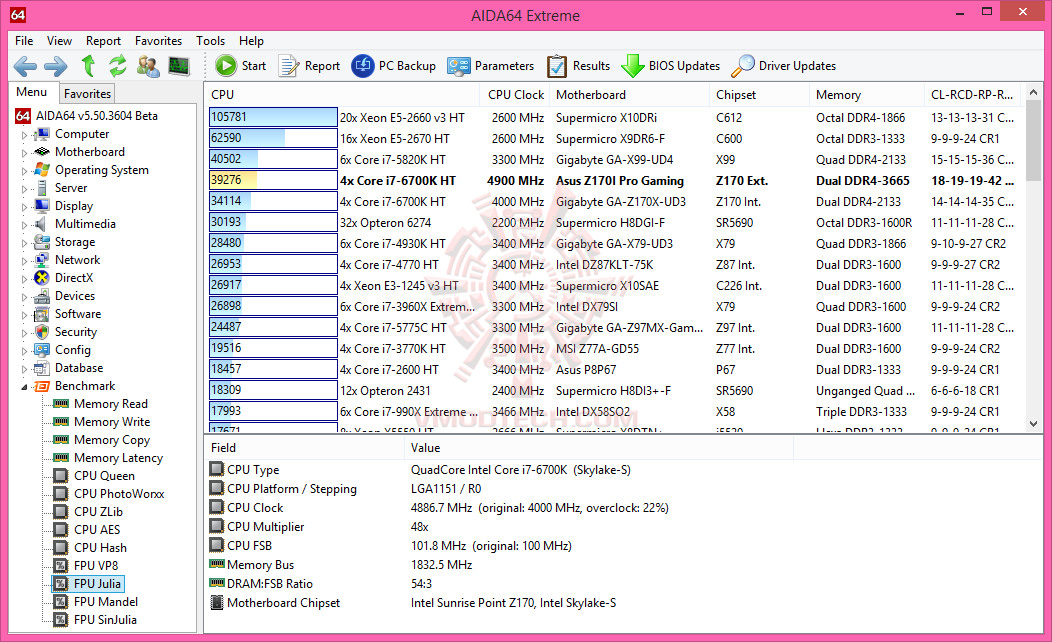Select the Memory Read benchmark
The image size is (1052, 642).
[111, 404]
